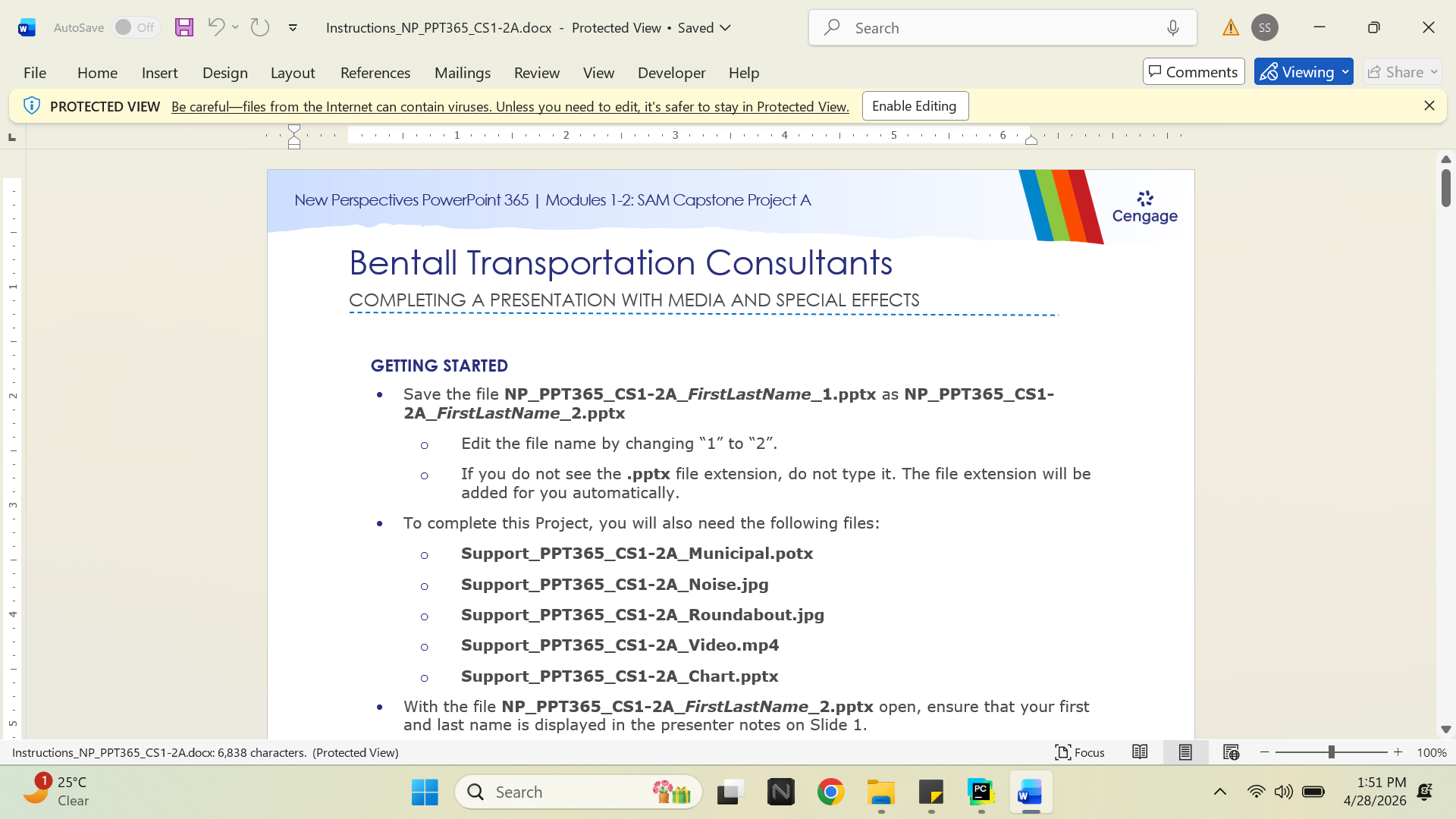Image resolution: width=1456 pixels, height=819 pixels.
Task: Click the warning triangle alert icon
Action: (x=1231, y=28)
